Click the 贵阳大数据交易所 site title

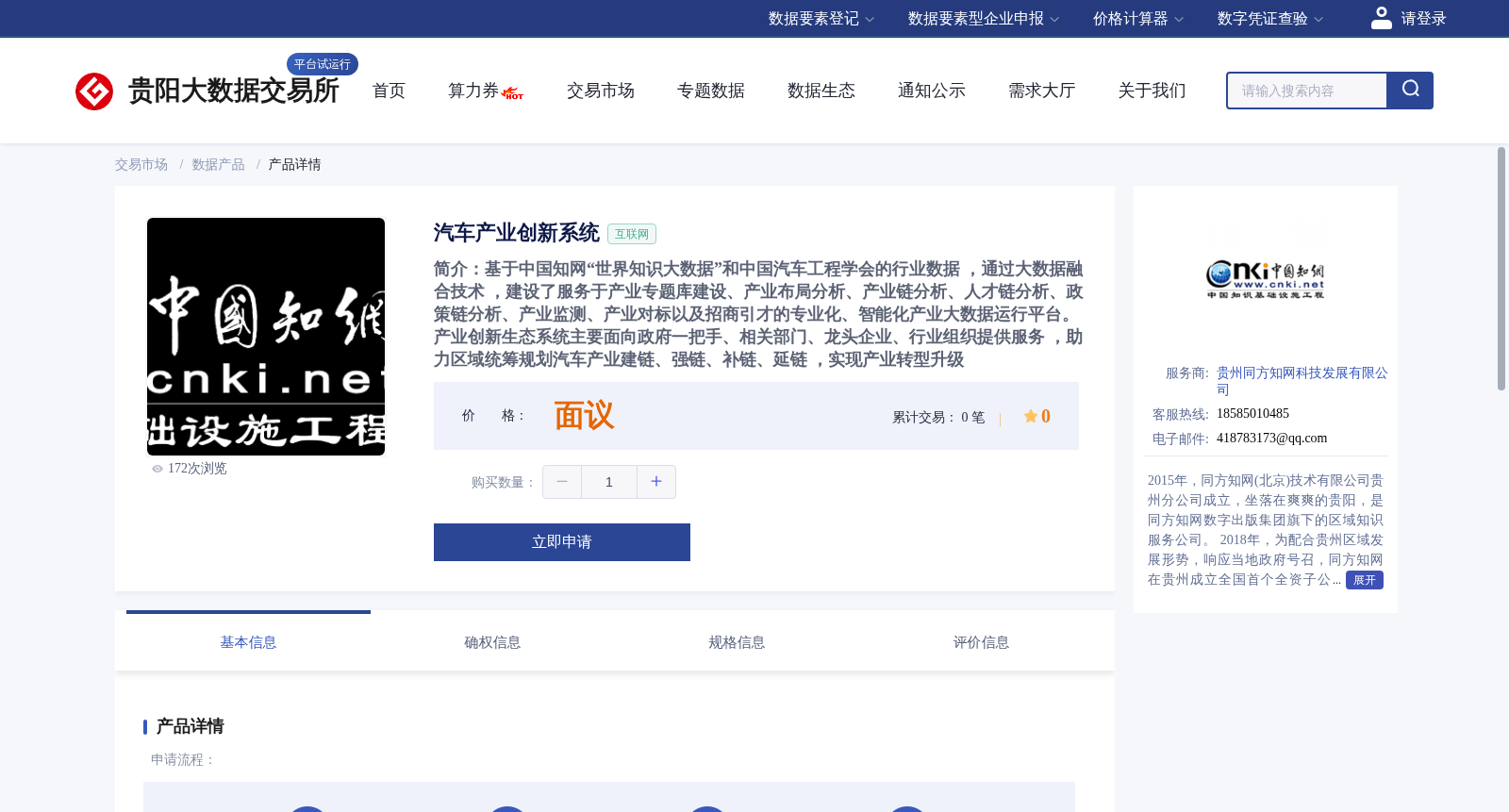click(x=233, y=91)
